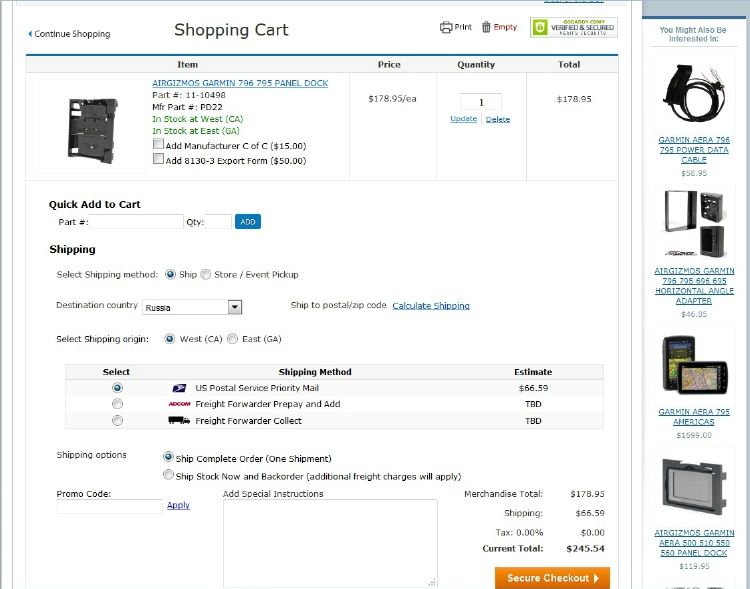Click the Continue Shopping link
The width and height of the screenshot is (750, 589).
(72, 34)
